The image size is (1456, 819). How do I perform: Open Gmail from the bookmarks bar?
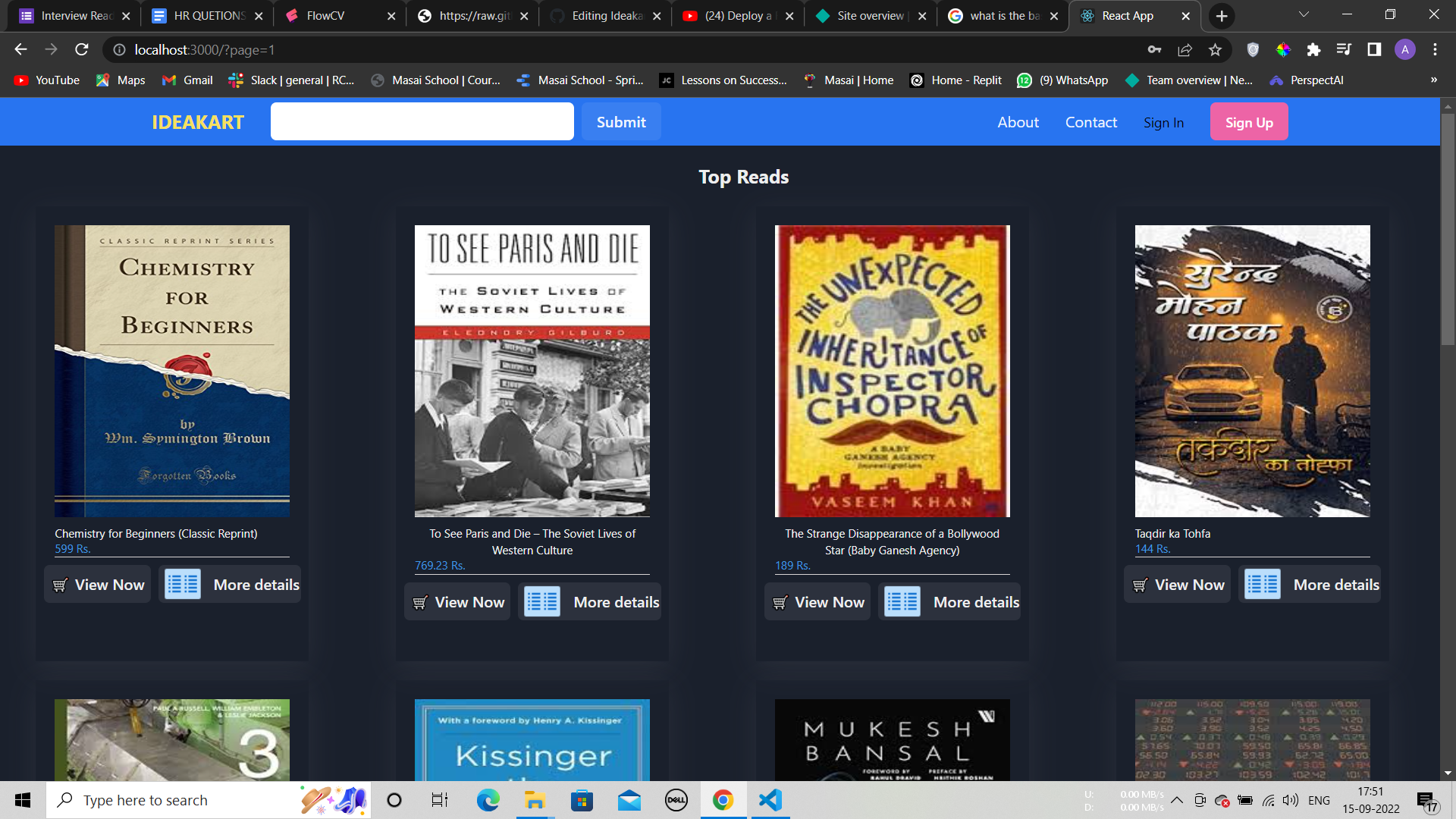[186, 80]
